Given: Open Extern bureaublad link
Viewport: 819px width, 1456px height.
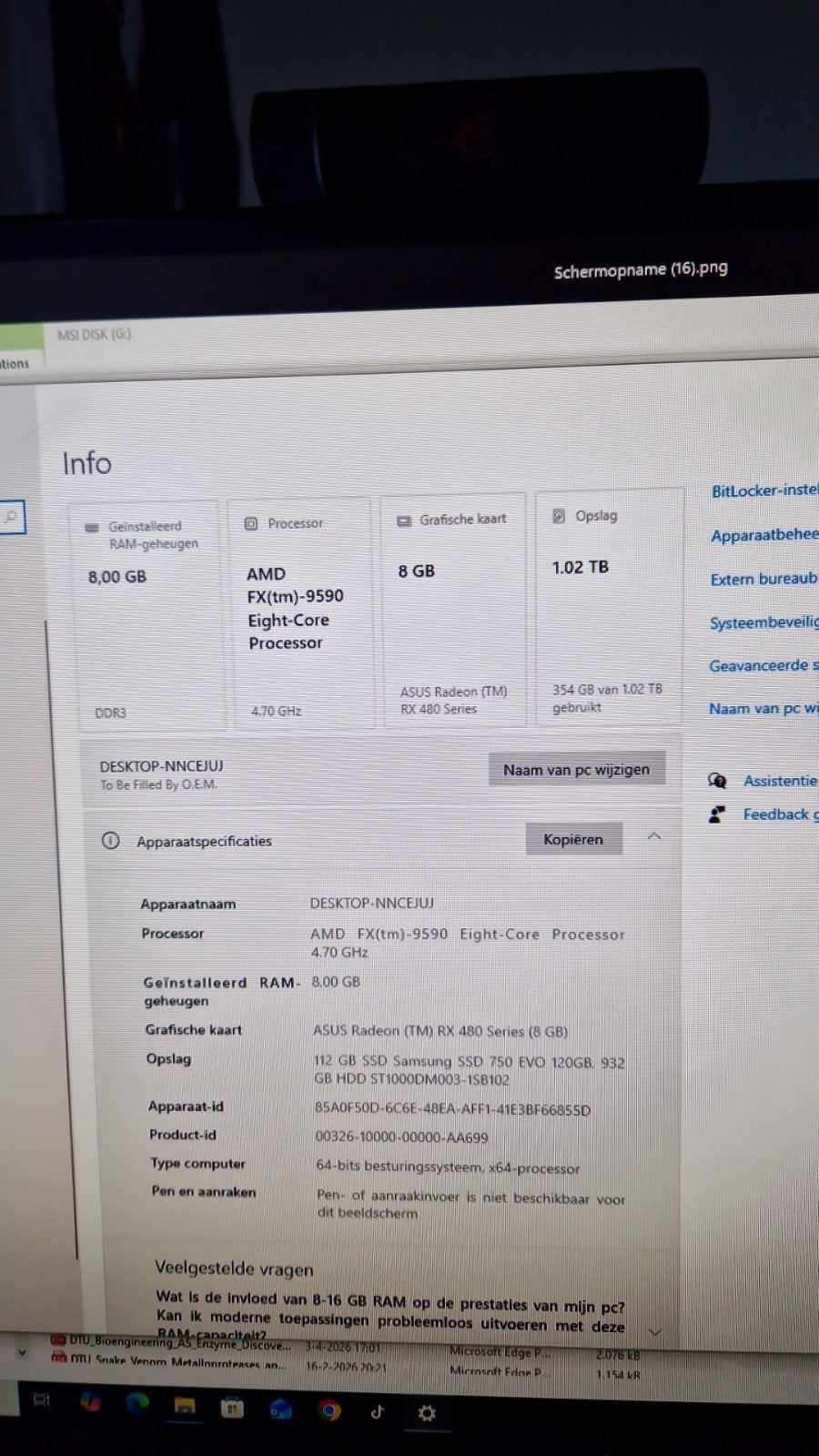Looking at the screenshot, I should tap(763, 579).
